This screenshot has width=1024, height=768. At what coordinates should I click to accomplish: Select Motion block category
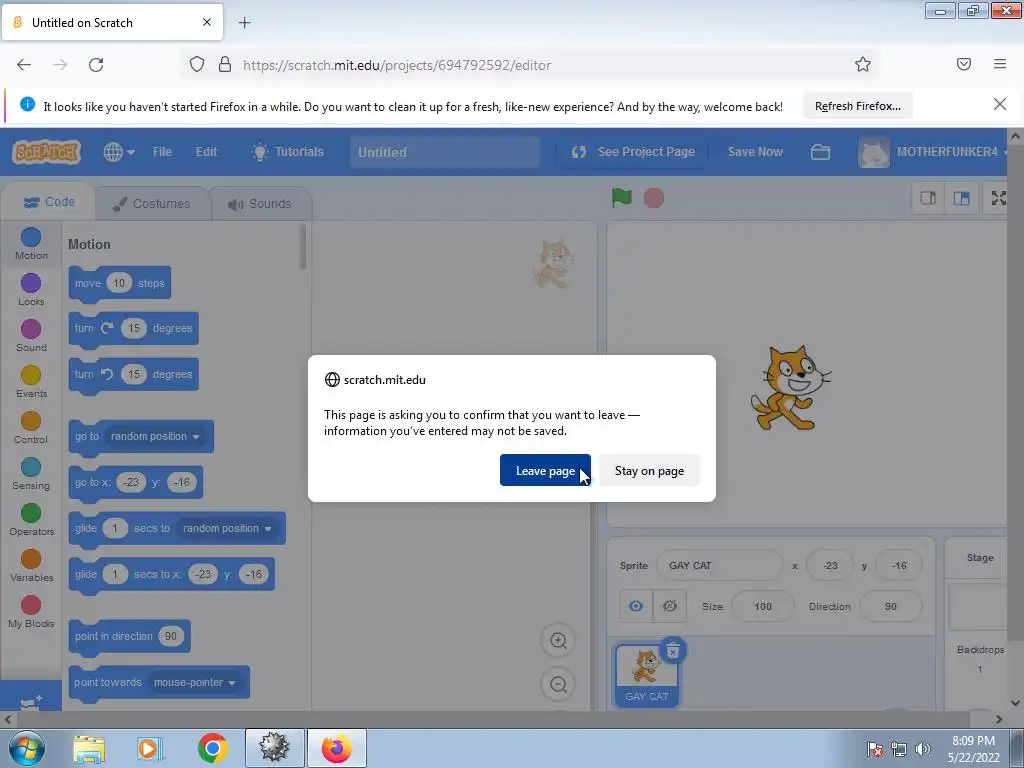(31, 244)
